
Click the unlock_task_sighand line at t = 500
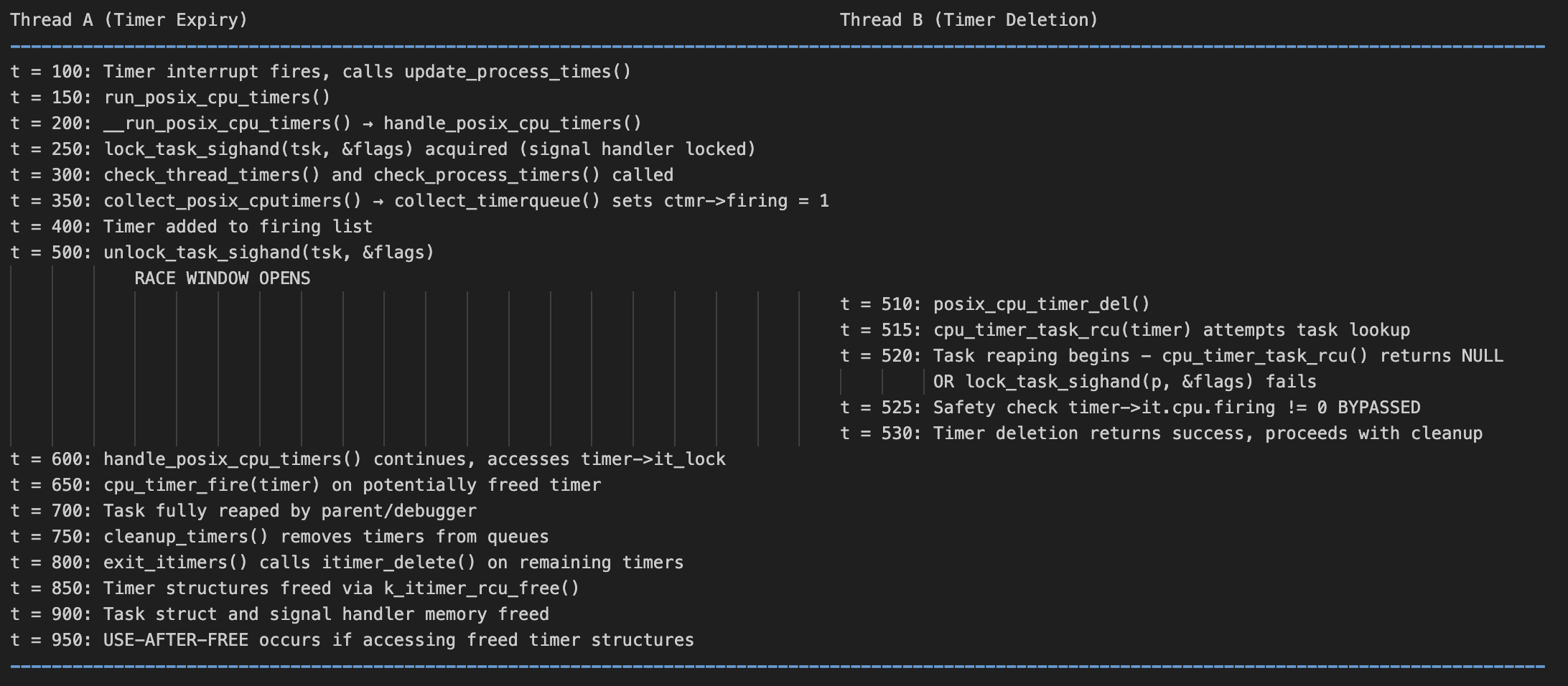point(223,253)
